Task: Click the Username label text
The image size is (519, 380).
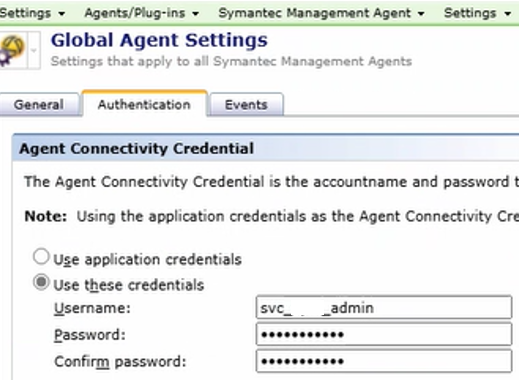Action: click(x=92, y=308)
